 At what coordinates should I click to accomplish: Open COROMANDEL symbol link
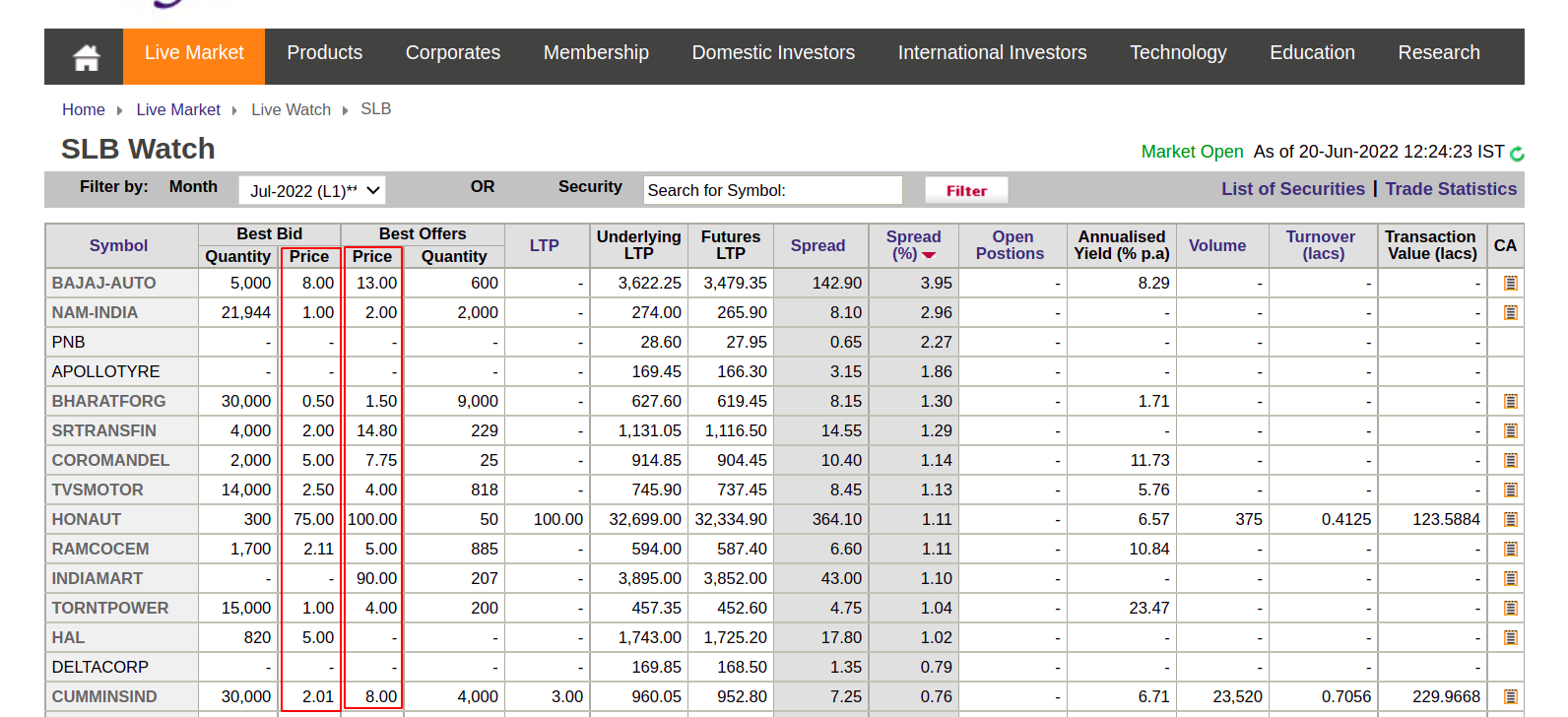point(110,461)
